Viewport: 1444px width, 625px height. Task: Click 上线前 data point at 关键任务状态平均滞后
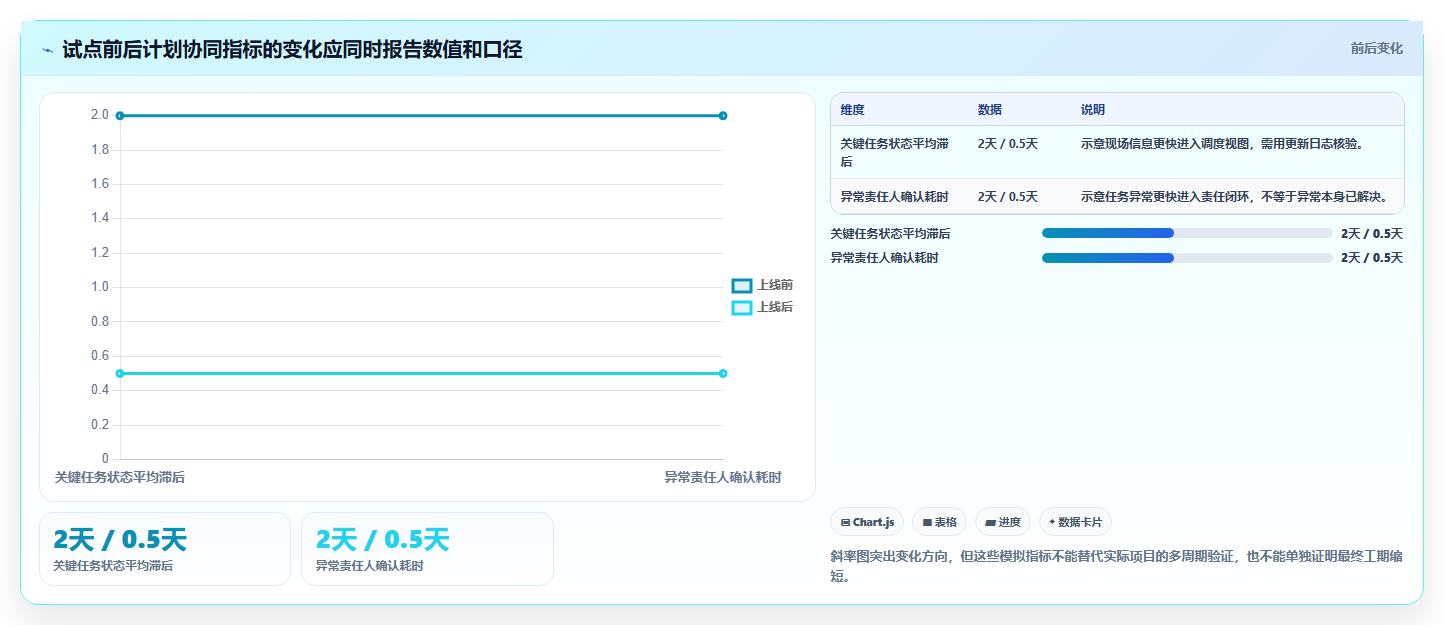(120, 116)
